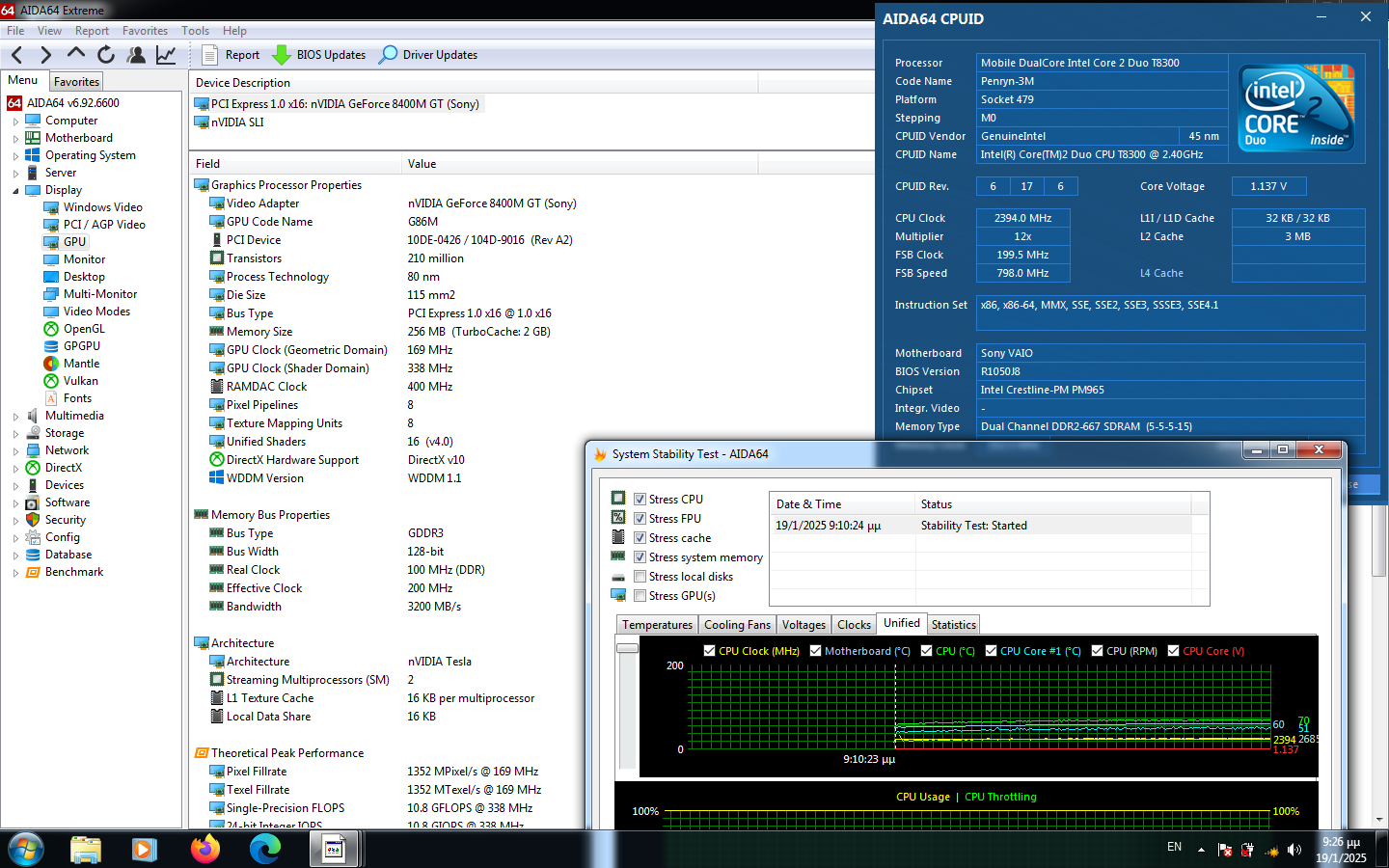The height and width of the screenshot is (868, 1389).
Task: Go up one level in the toolbar
Action: (76, 54)
